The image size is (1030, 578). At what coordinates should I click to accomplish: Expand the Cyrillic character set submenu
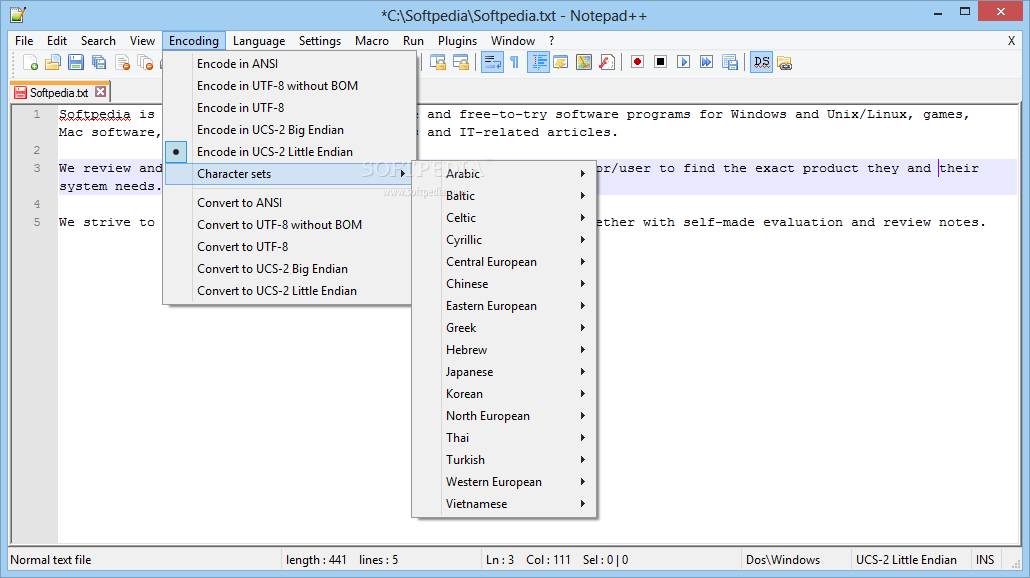pos(504,240)
